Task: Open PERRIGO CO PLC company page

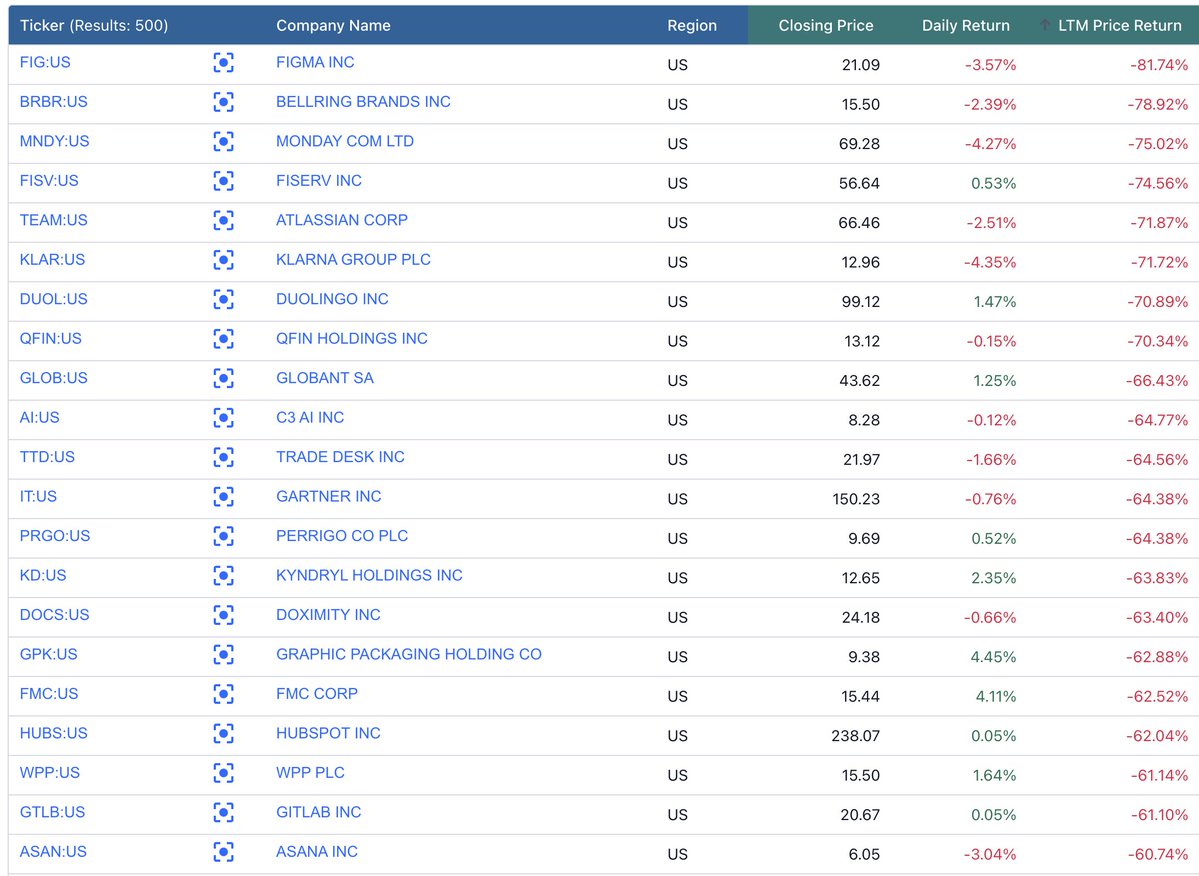Action: click(342, 536)
